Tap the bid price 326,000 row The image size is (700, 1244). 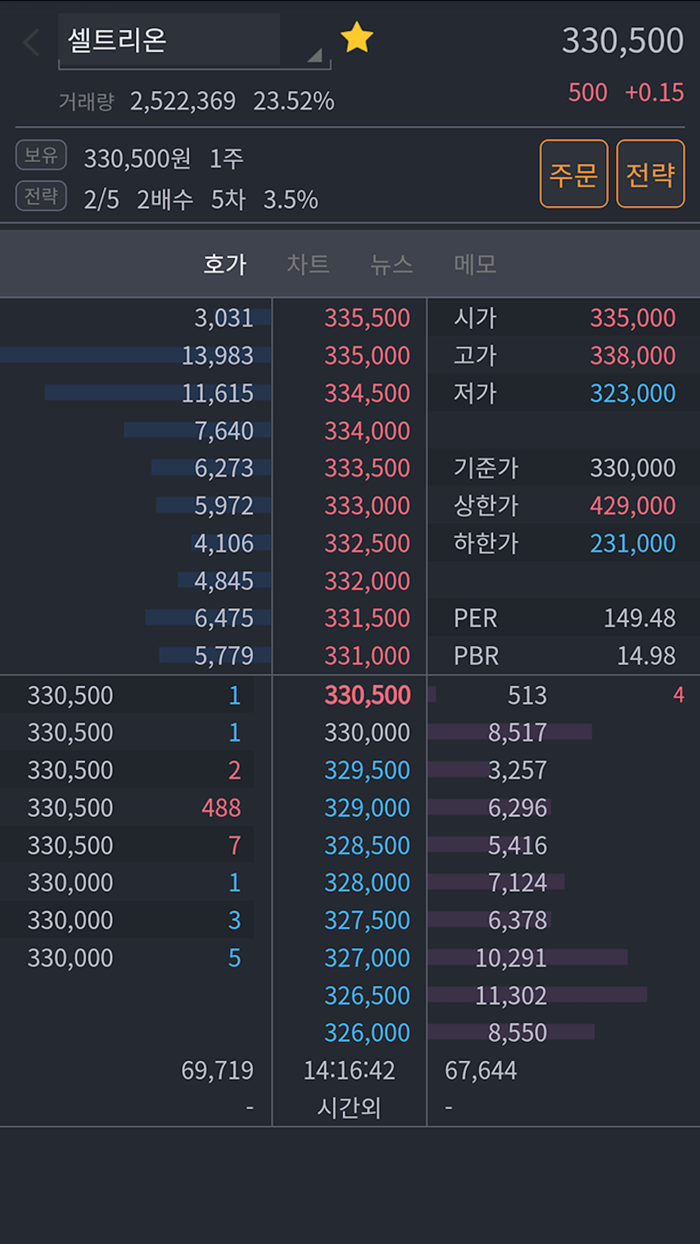[x=368, y=1033]
